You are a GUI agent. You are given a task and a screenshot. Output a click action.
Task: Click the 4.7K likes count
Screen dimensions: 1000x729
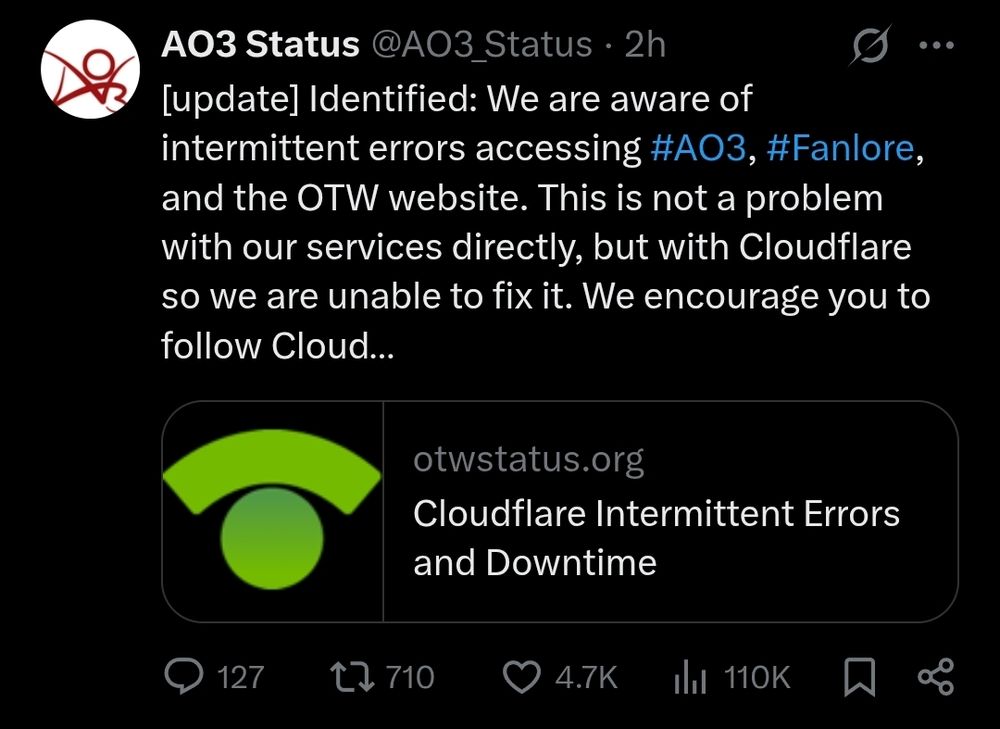(586, 677)
